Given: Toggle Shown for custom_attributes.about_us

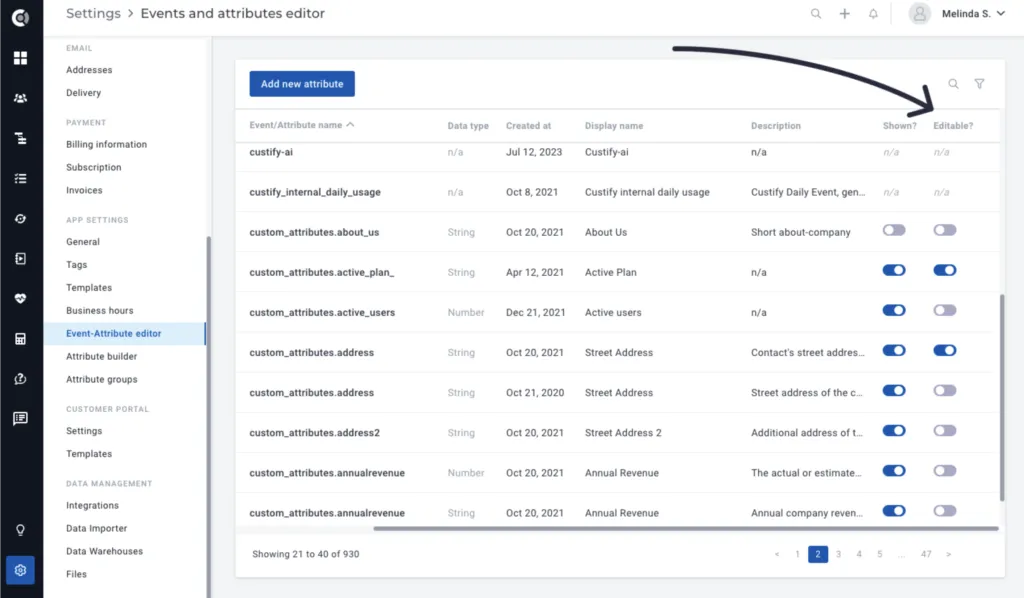Looking at the screenshot, I should [894, 230].
